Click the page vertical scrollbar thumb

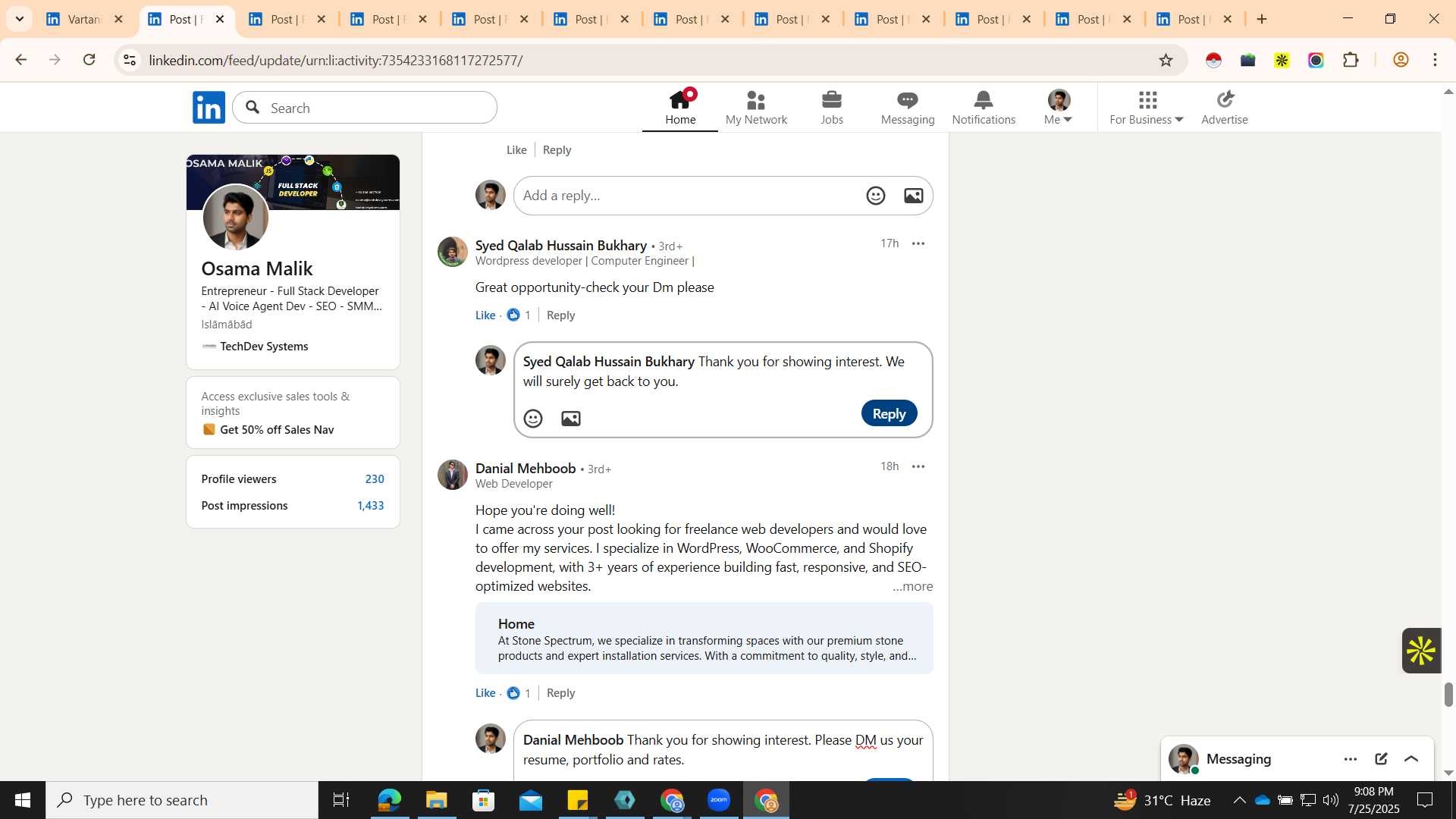tap(1448, 694)
